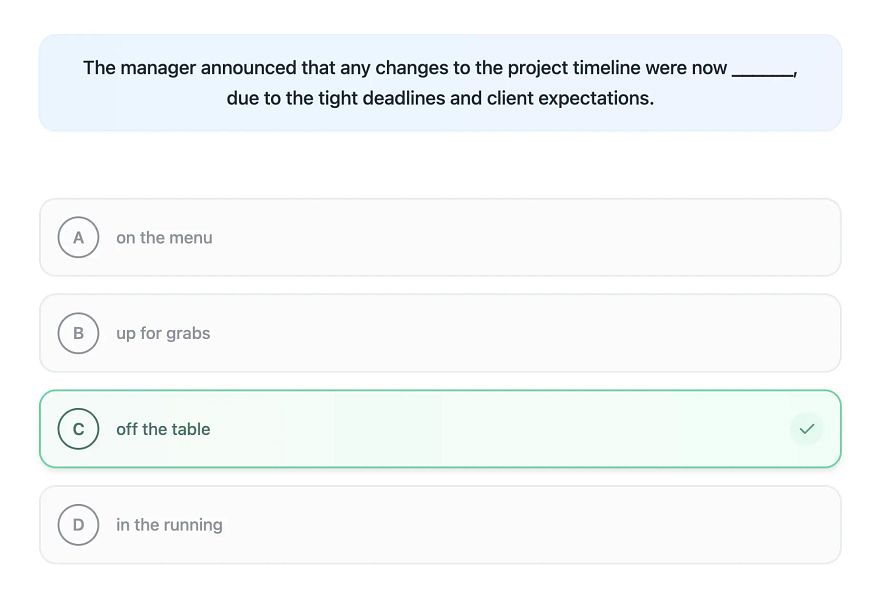The width and height of the screenshot is (887, 600).
Task: Select the letter D circle badge
Action: pyautogui.click(x=79, y=525)
